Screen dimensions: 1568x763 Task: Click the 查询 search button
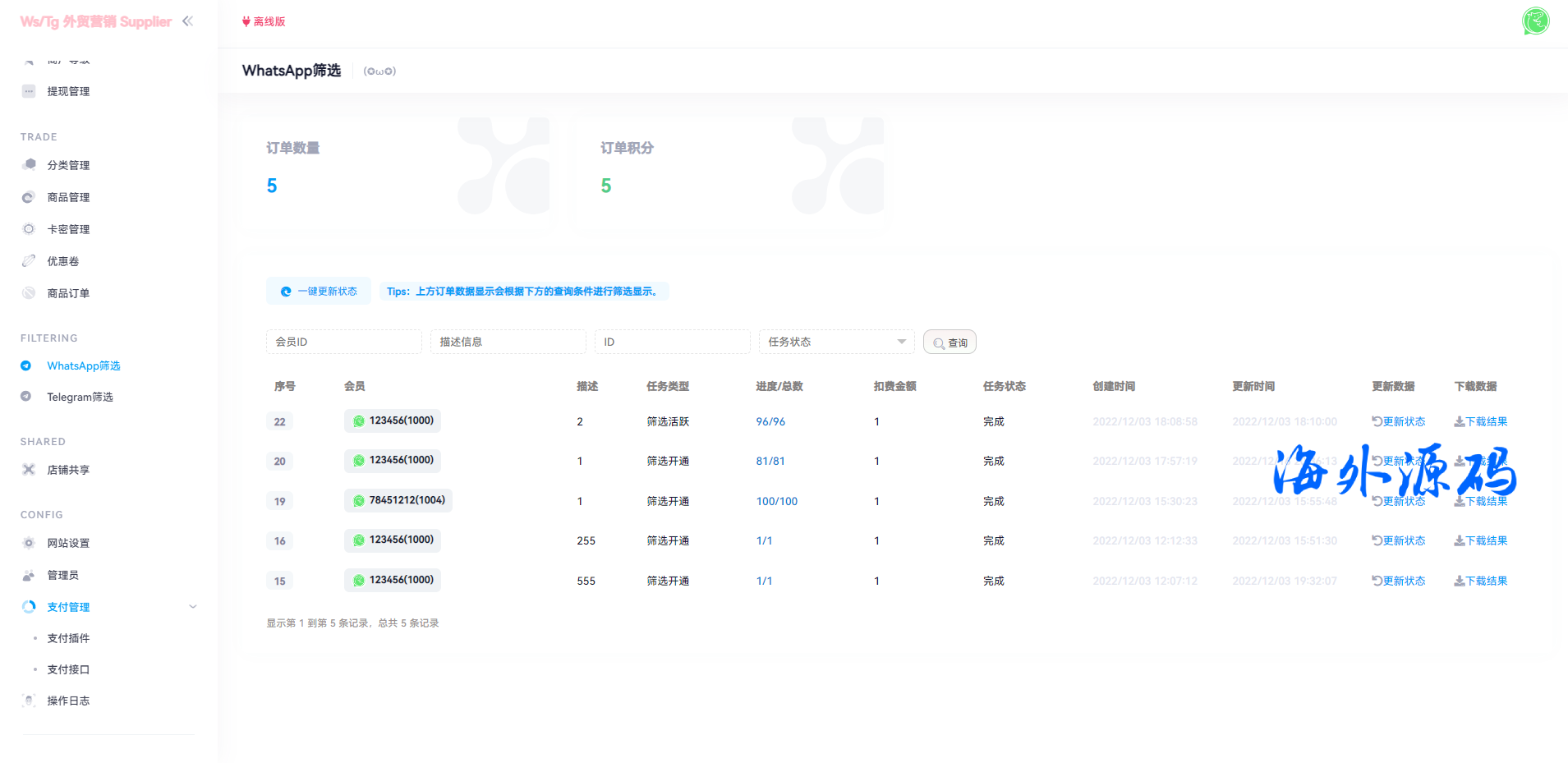click(x=950, y=342)
